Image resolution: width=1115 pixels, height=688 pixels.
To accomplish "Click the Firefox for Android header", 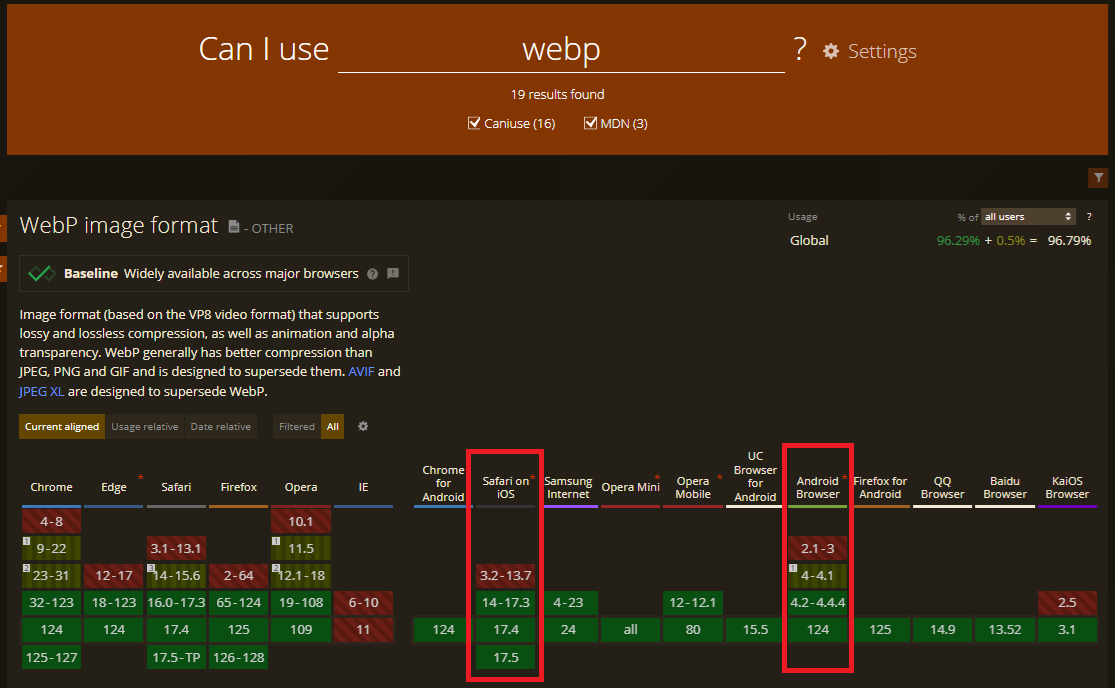I will pos(880,488).
